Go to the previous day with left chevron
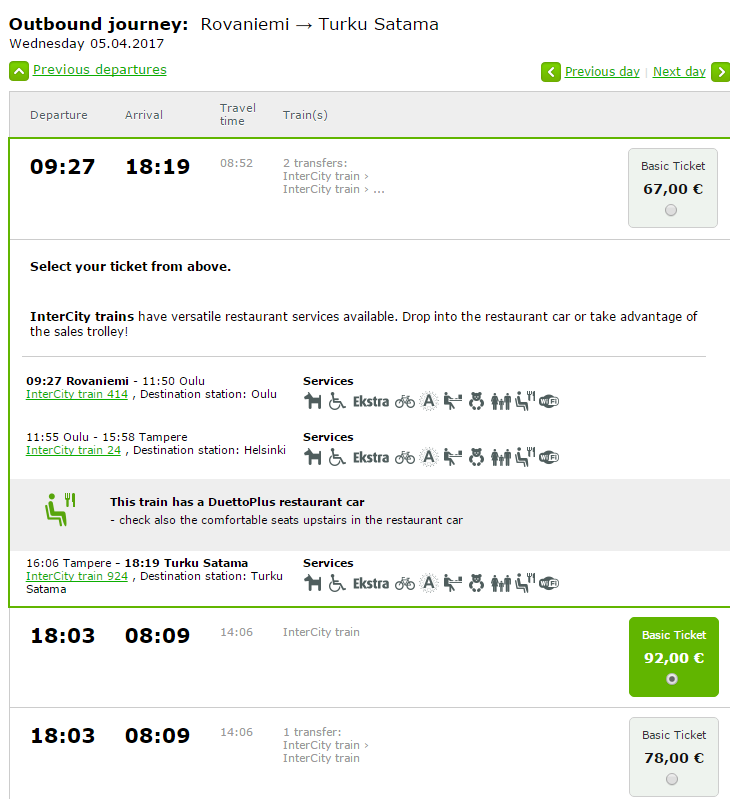The image size is (730, 799). (x=551, y=72)
